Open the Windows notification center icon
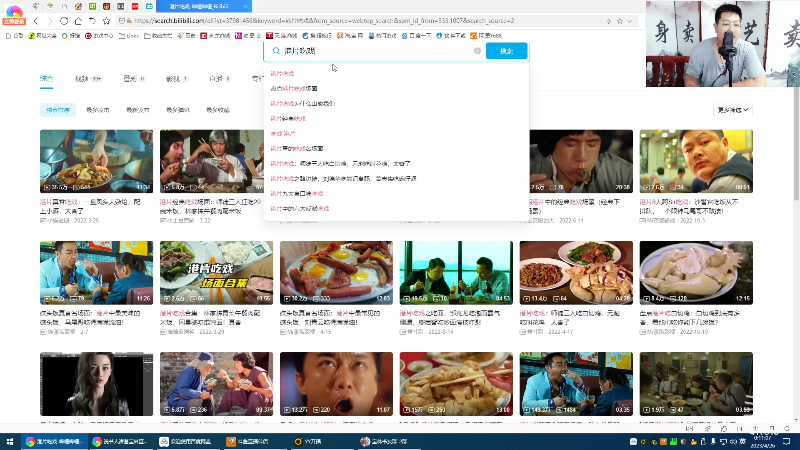Screen dimensions: 800x450 coord(786,441)
